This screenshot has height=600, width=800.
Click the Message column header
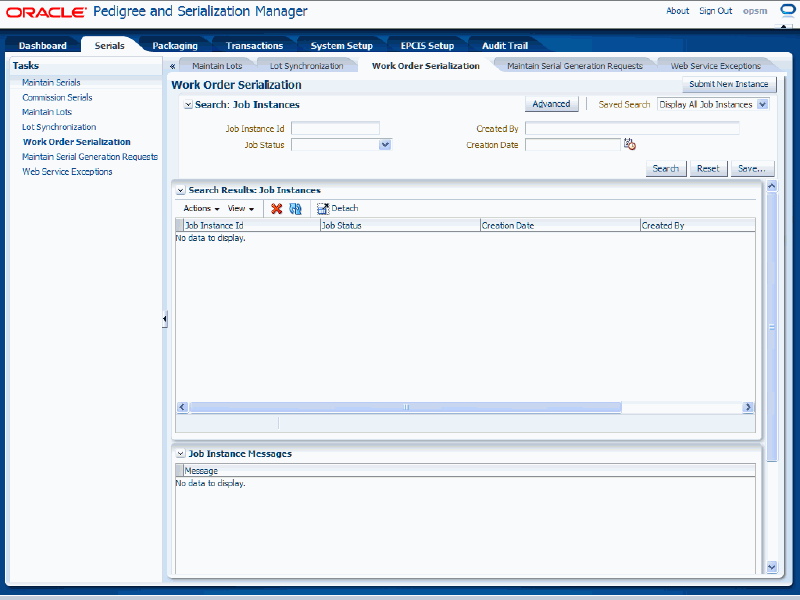[x=469, y=470]
